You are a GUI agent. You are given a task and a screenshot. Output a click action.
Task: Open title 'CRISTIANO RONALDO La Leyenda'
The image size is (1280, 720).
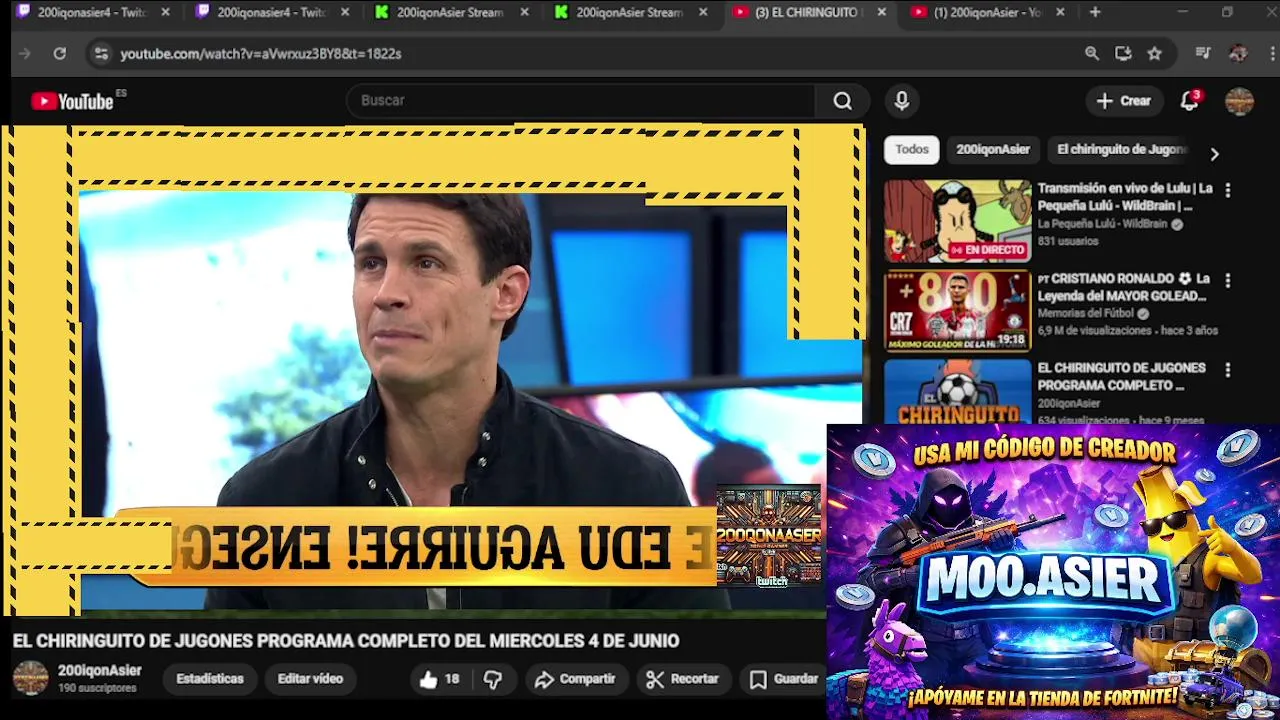[x=1124, y=287]
